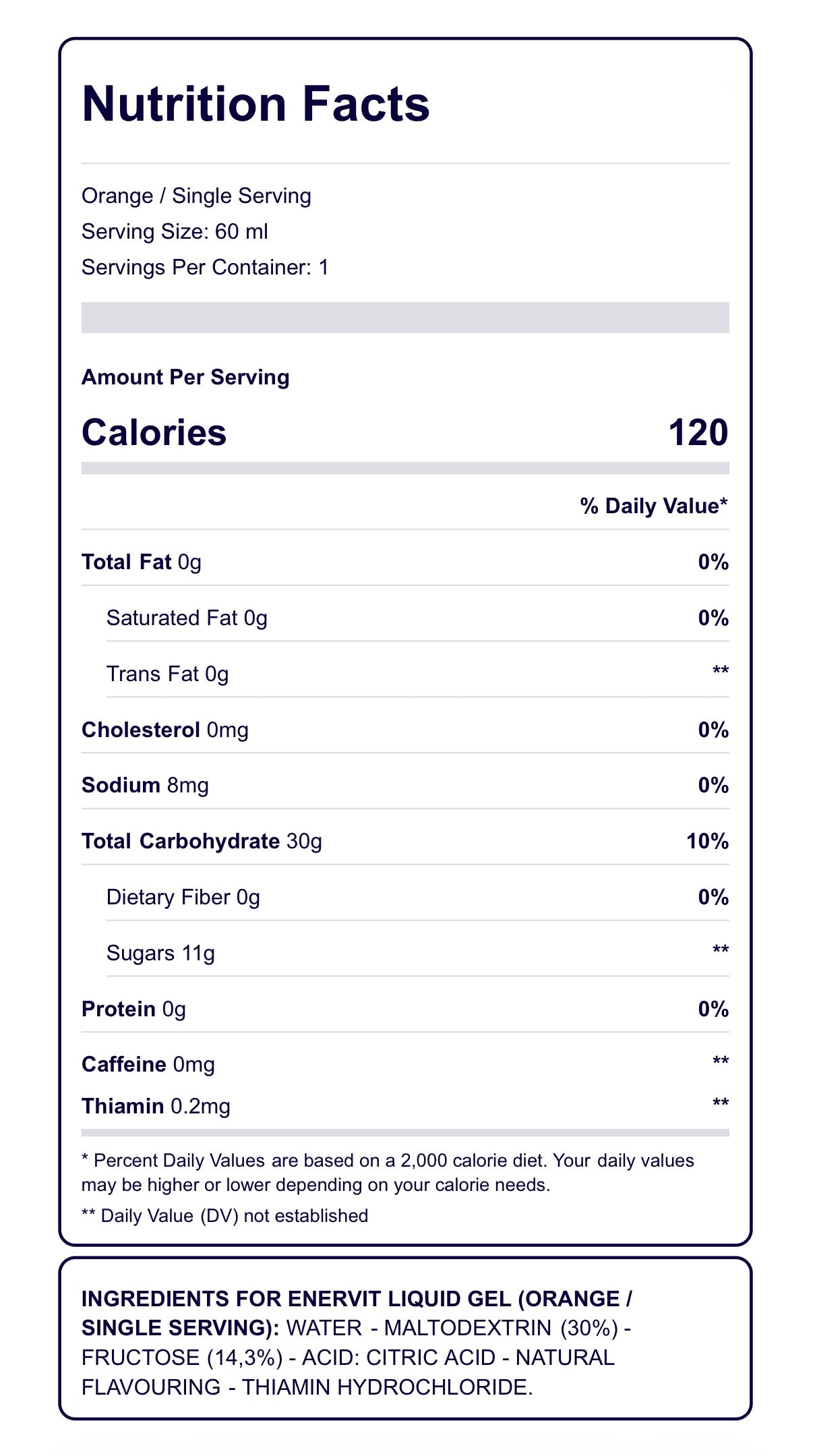Image resolution: width=813 pixels, height=1456 pixels.
Task: Click the Daily Value not established footnote
Action: [224, 1216]
